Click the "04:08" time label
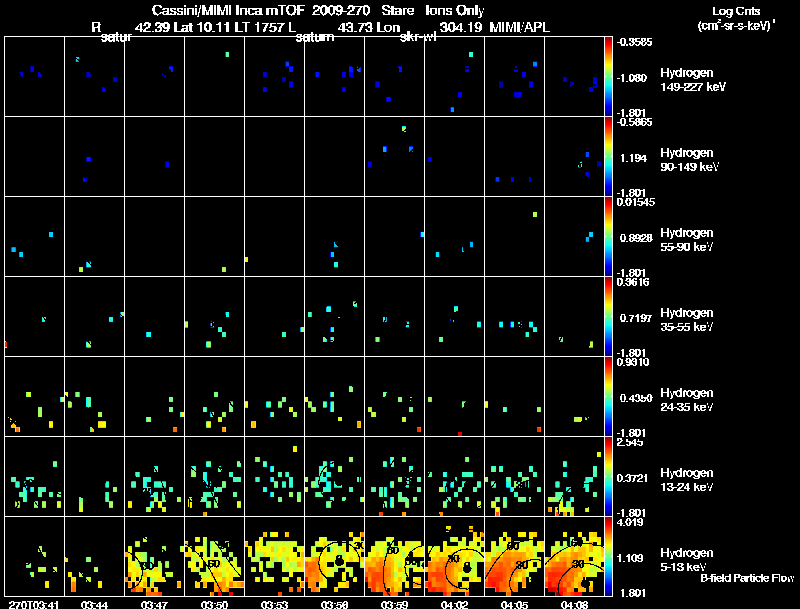 pos(574,604)
